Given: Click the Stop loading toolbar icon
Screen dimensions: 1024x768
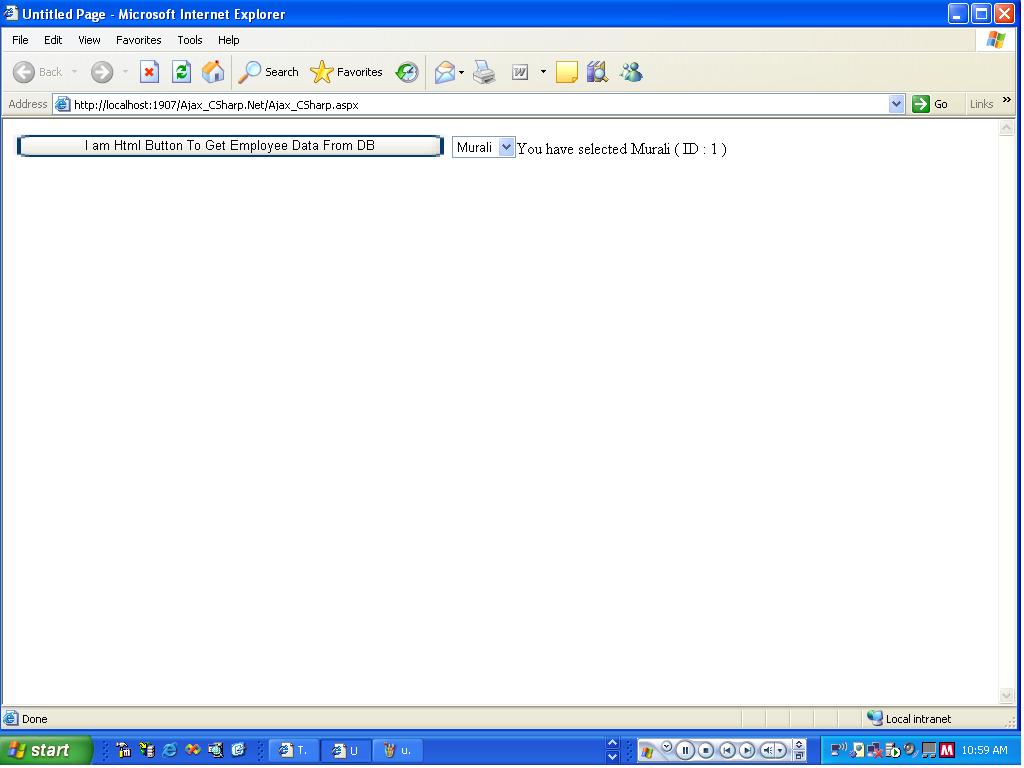Looking at the screenshot, I should (150, 72).
